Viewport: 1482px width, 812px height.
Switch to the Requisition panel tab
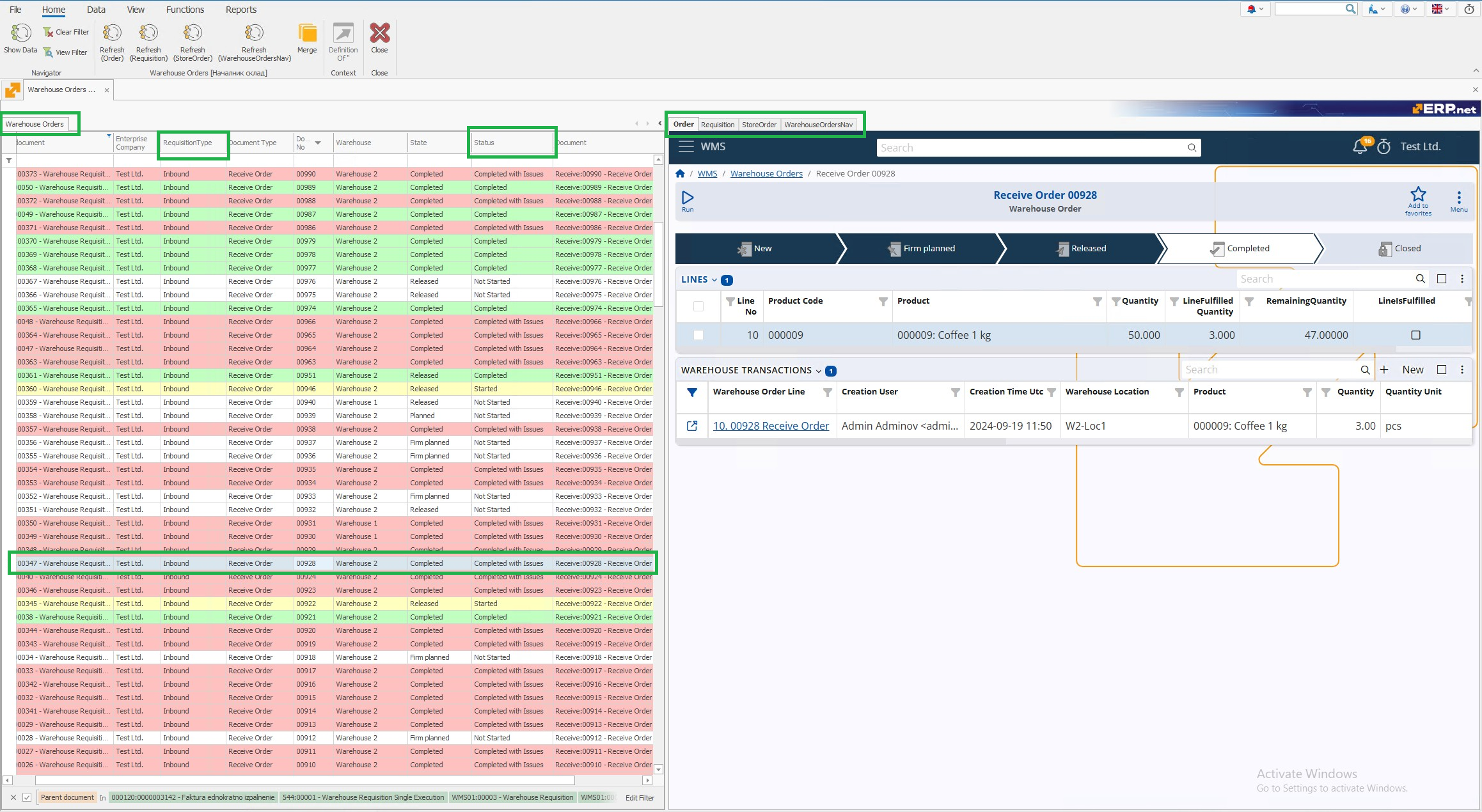point(718,125)
